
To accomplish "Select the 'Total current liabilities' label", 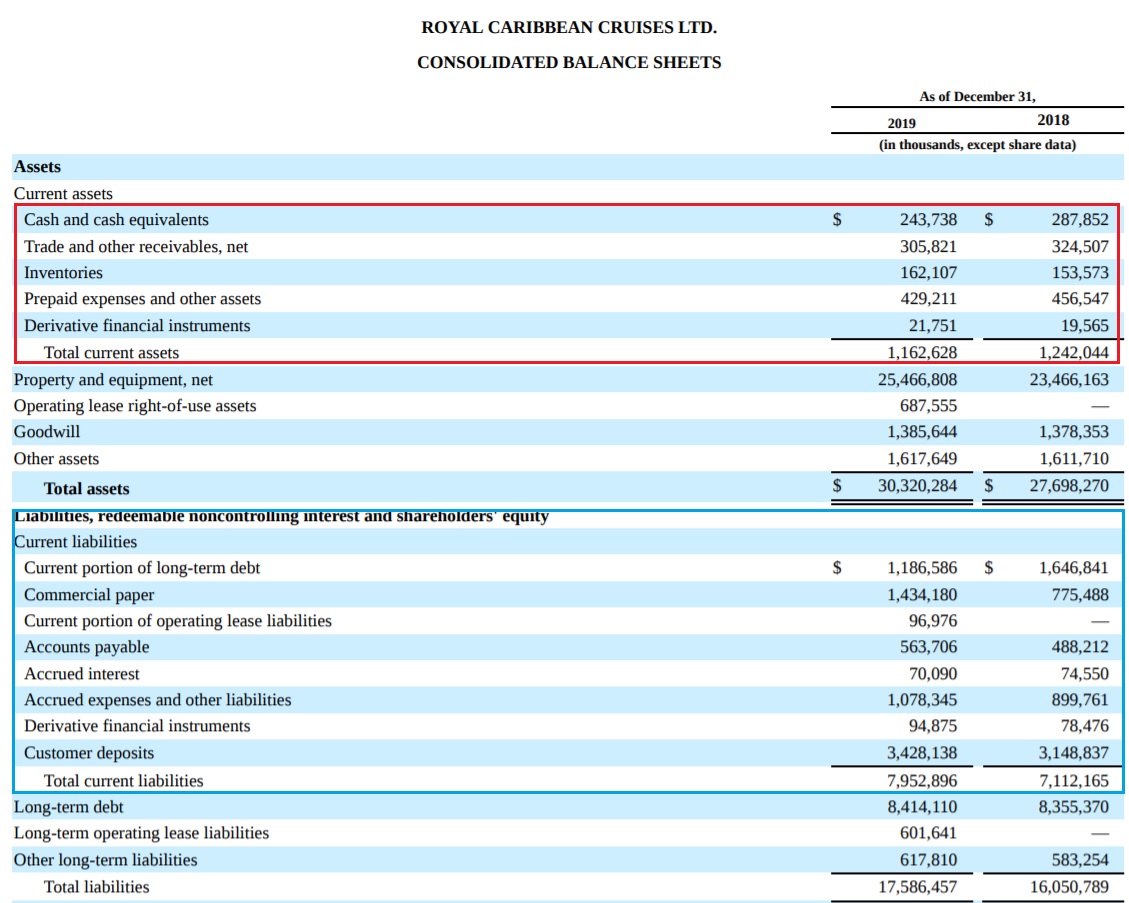I will (x=123, y=781).
